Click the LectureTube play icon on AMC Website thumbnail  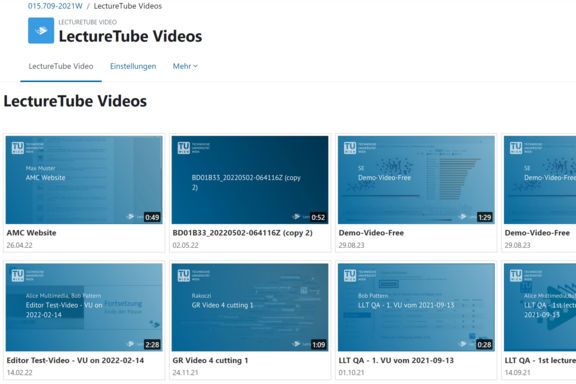coord(130,217)
